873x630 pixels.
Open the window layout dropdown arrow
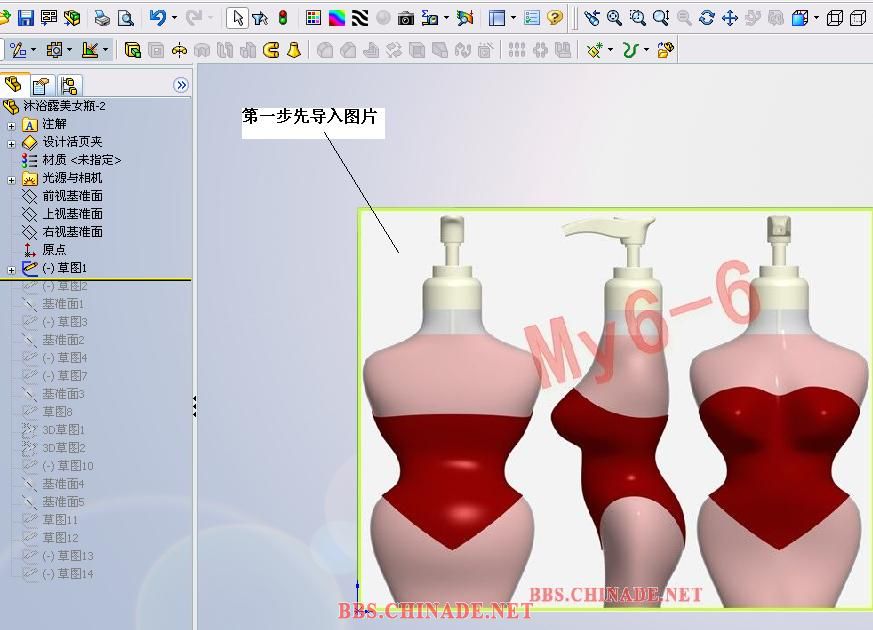coord(513,18)
